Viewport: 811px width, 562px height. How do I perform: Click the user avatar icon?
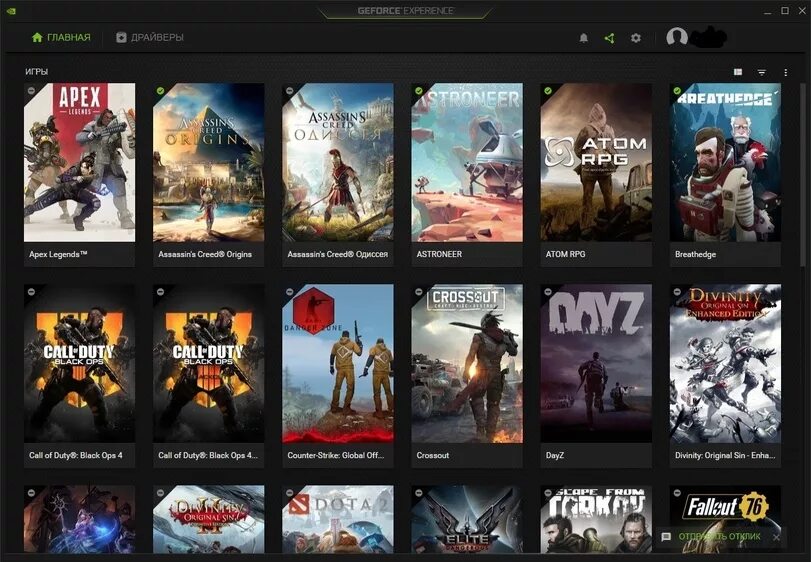(677, 37)
